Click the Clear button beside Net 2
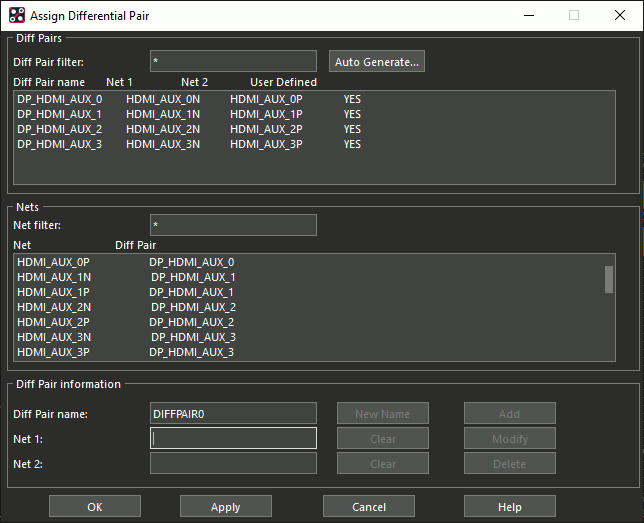 pos(383,463)
